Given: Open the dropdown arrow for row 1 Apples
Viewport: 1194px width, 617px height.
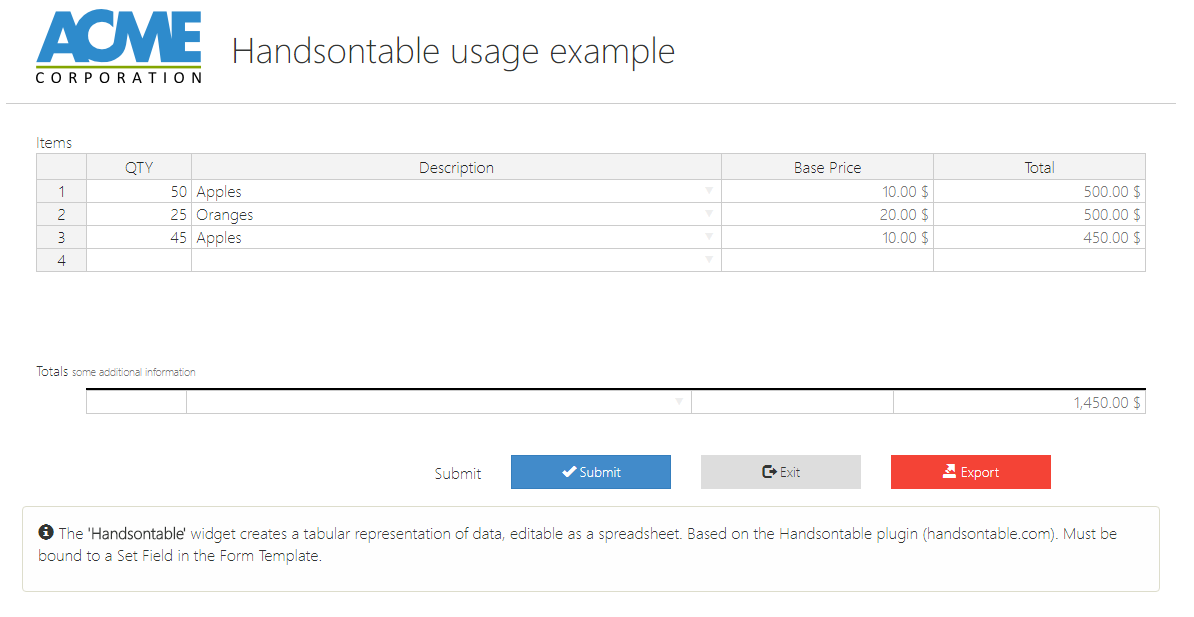Looking at the screenshot, I should (709, 191).
